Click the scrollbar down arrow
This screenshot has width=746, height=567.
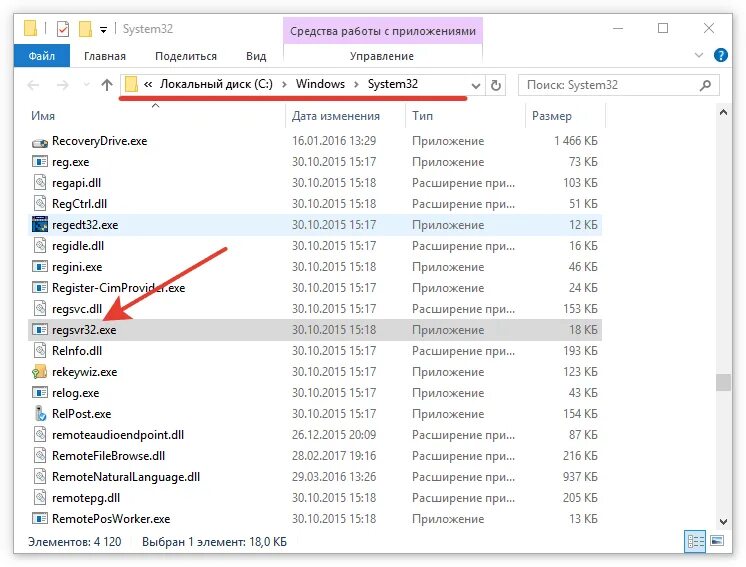tap(723, 521)
